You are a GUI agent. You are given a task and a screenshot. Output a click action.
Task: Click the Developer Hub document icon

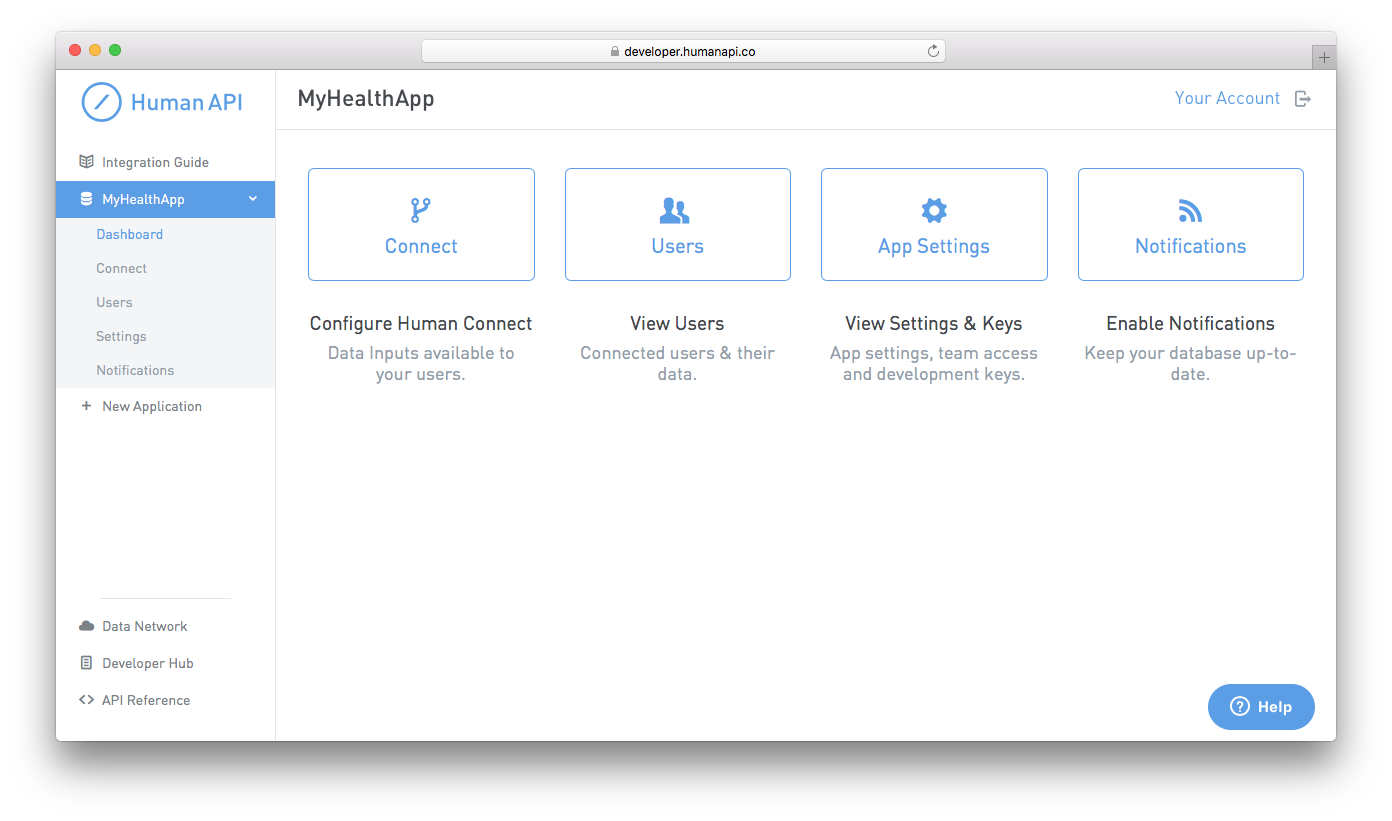tap(86, 663)
